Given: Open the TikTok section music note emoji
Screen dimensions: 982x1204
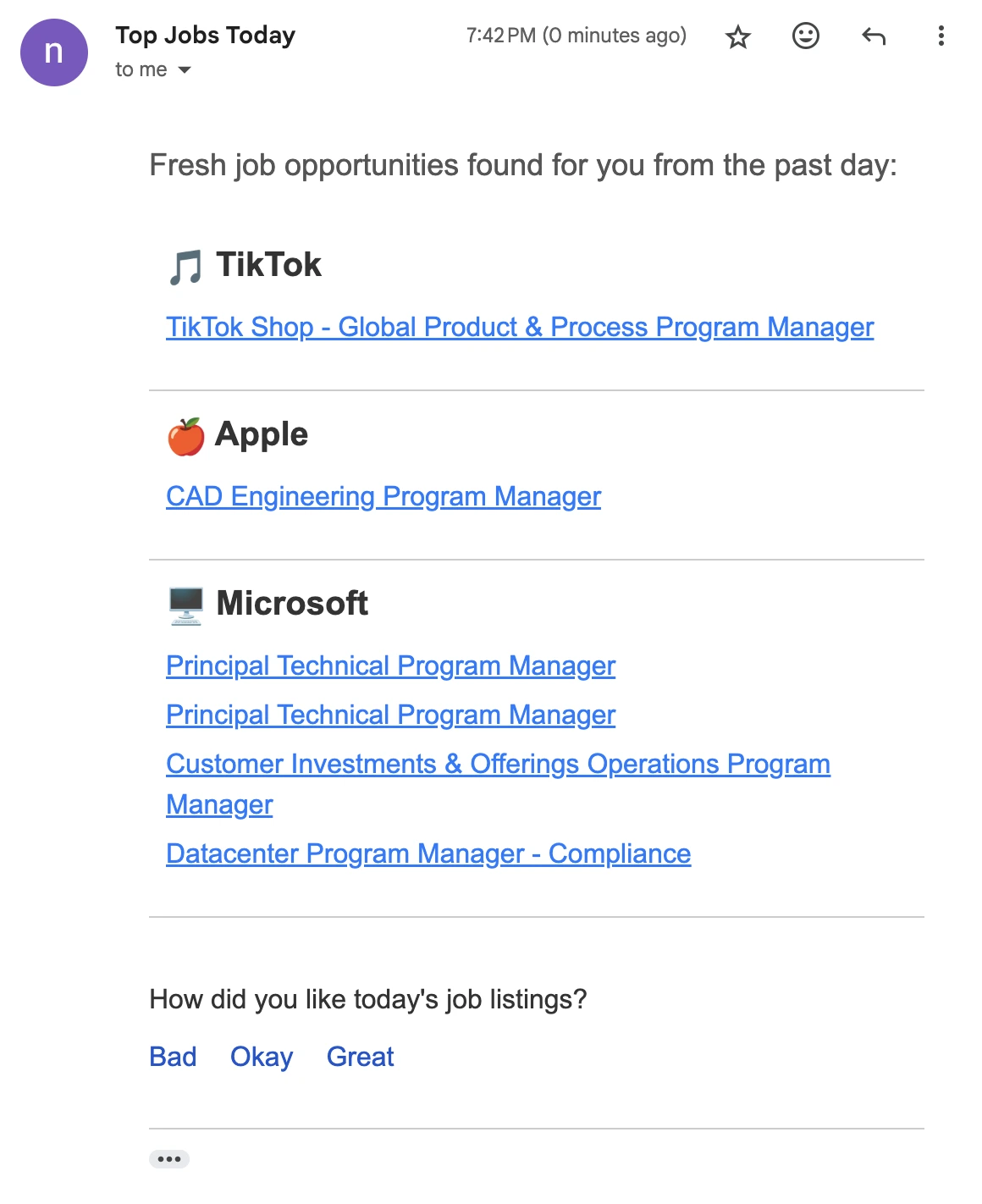Looking at the screenshot, I should (185, 265).
